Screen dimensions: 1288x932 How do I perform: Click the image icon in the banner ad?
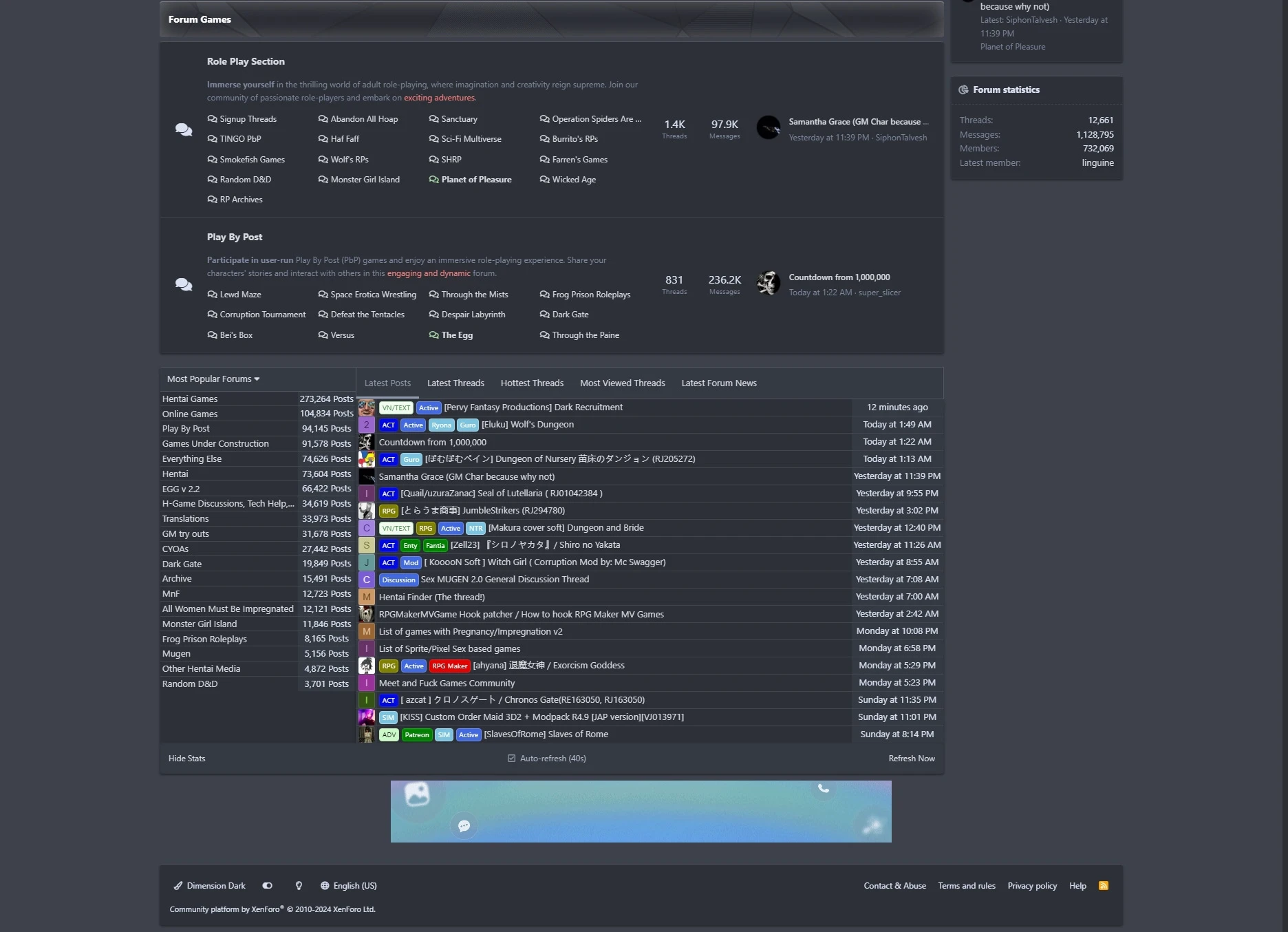(x=417, y=794)
